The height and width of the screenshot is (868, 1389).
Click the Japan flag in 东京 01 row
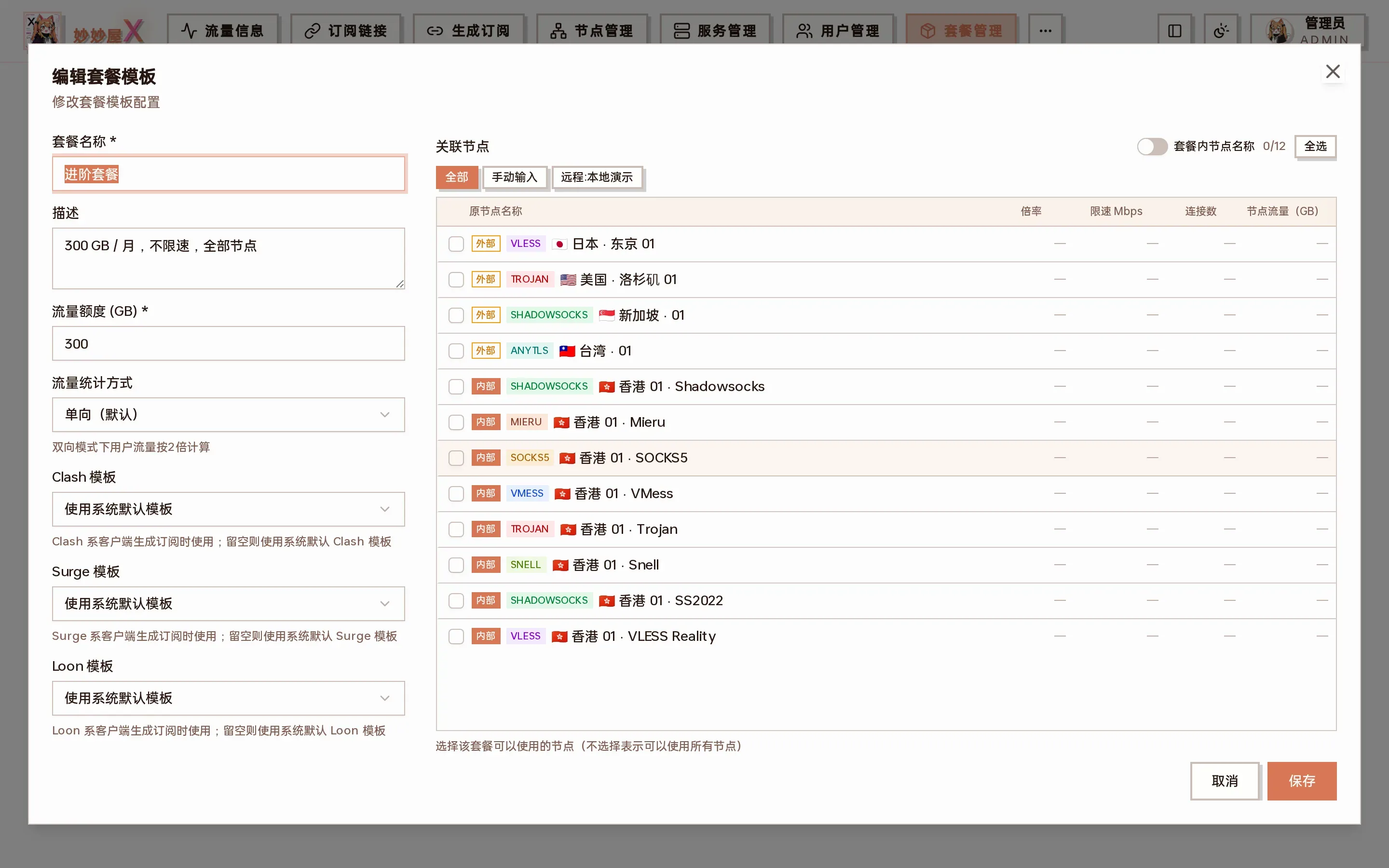point(559,244)
